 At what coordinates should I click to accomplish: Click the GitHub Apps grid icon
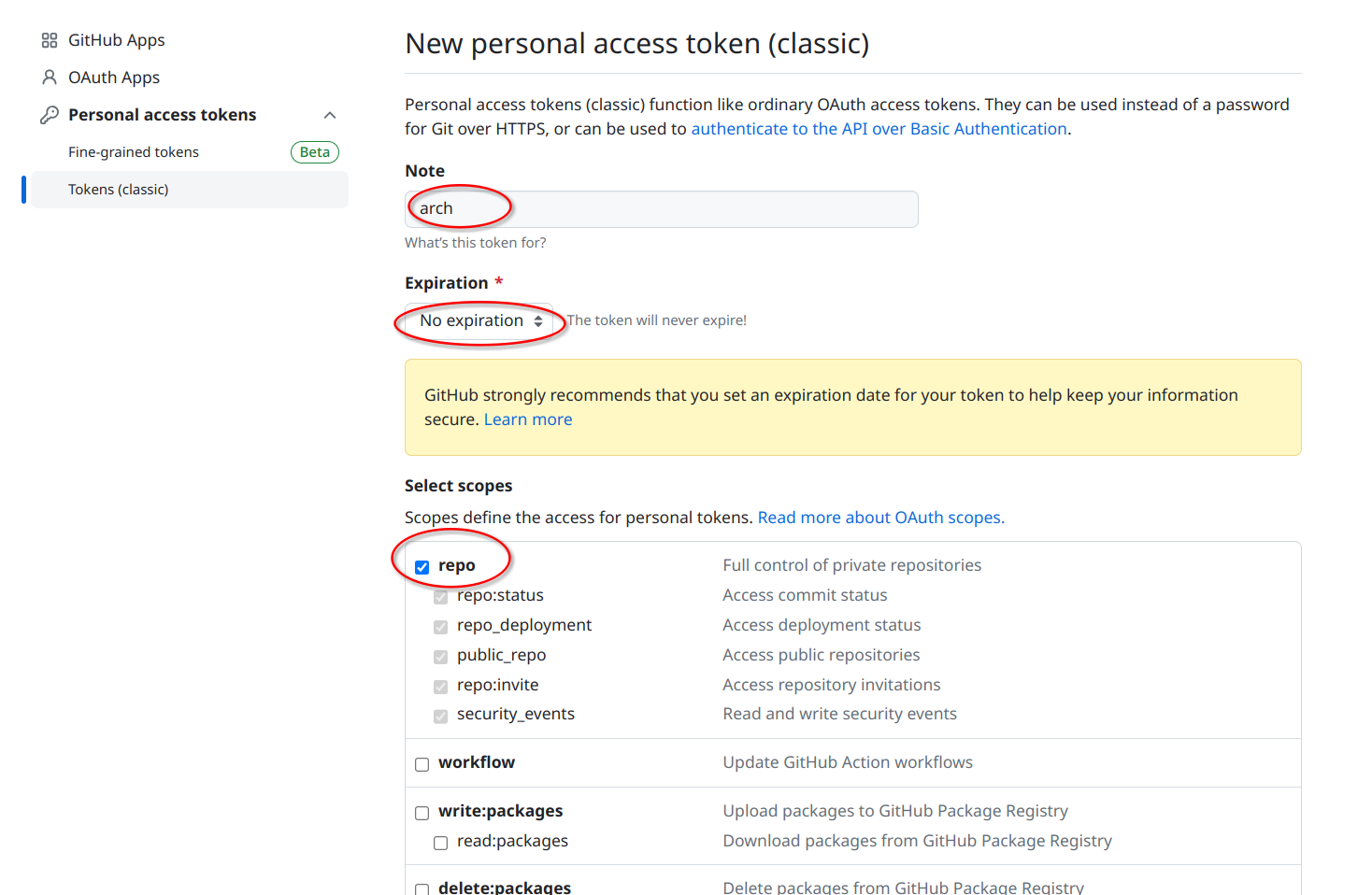coord(50,40)
